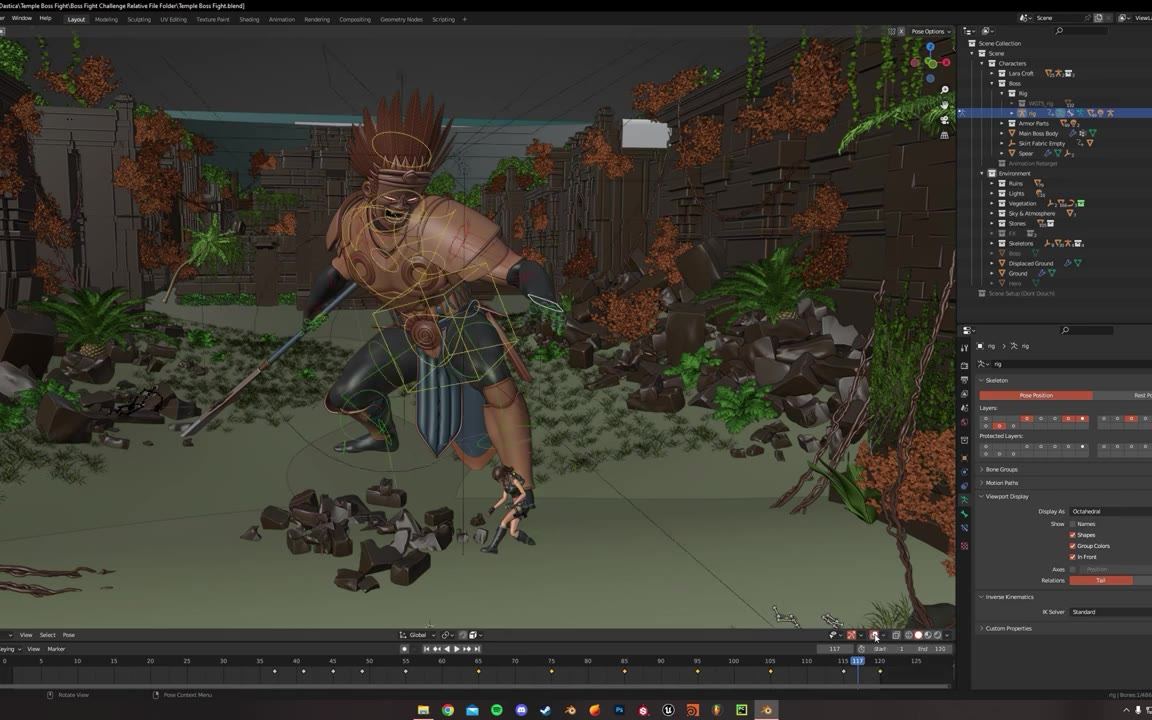
Task: Open the Tool settings properties tab
Action: click(x=964, y=349)
